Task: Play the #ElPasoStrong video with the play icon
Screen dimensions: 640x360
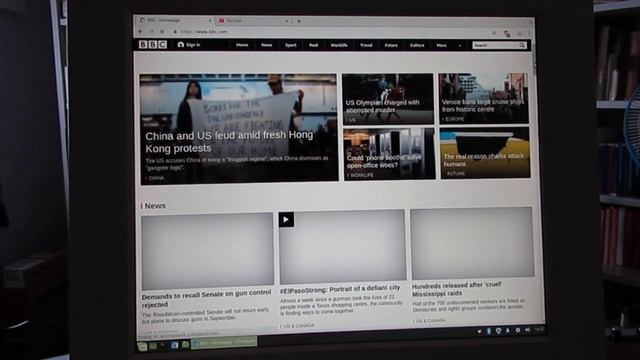Action: click(286, 220)
